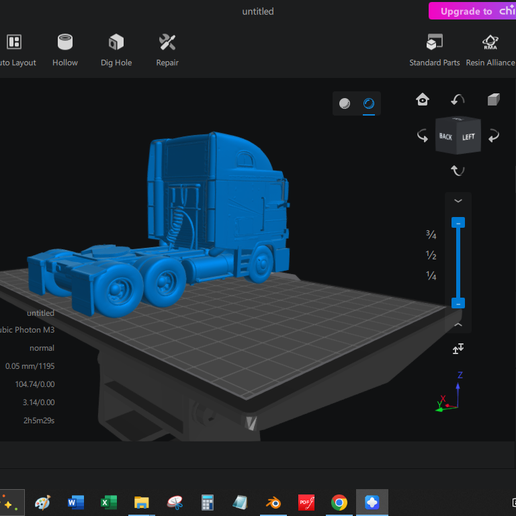516x516 pixels.
Task: Switch to blue outline view mode
Action: click(x=369, y=104)
